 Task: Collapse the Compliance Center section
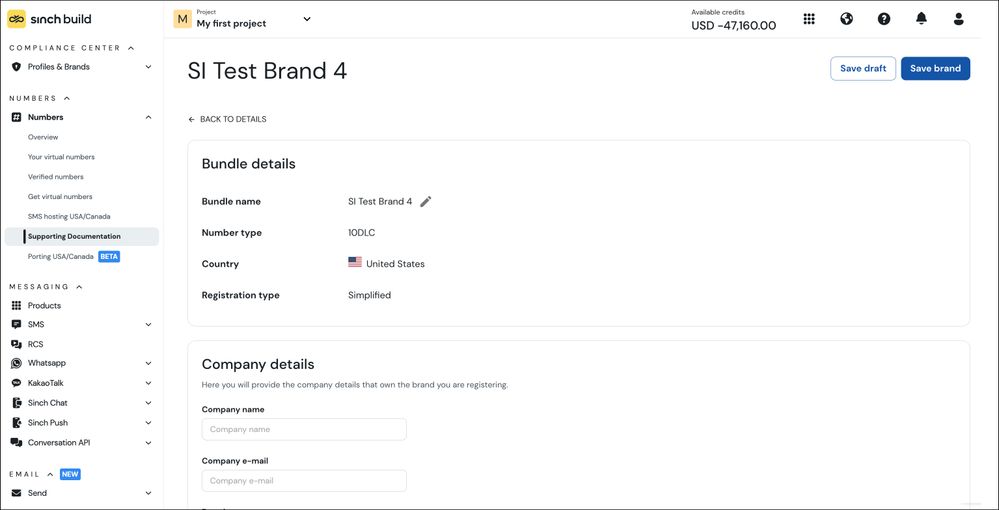72,48
